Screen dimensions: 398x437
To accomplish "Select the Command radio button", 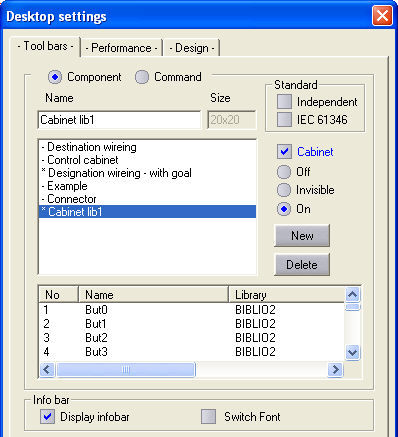I will point(142,77).
